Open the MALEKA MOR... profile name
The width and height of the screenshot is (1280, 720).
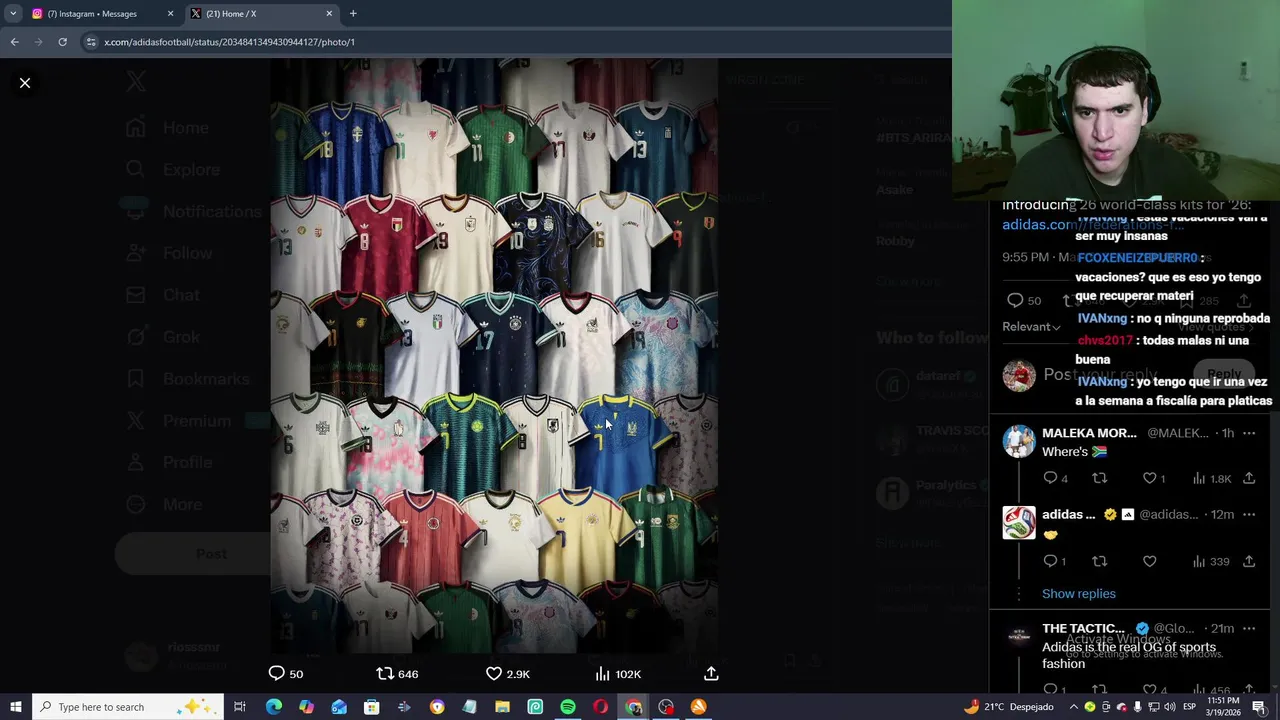point(1089,433)
